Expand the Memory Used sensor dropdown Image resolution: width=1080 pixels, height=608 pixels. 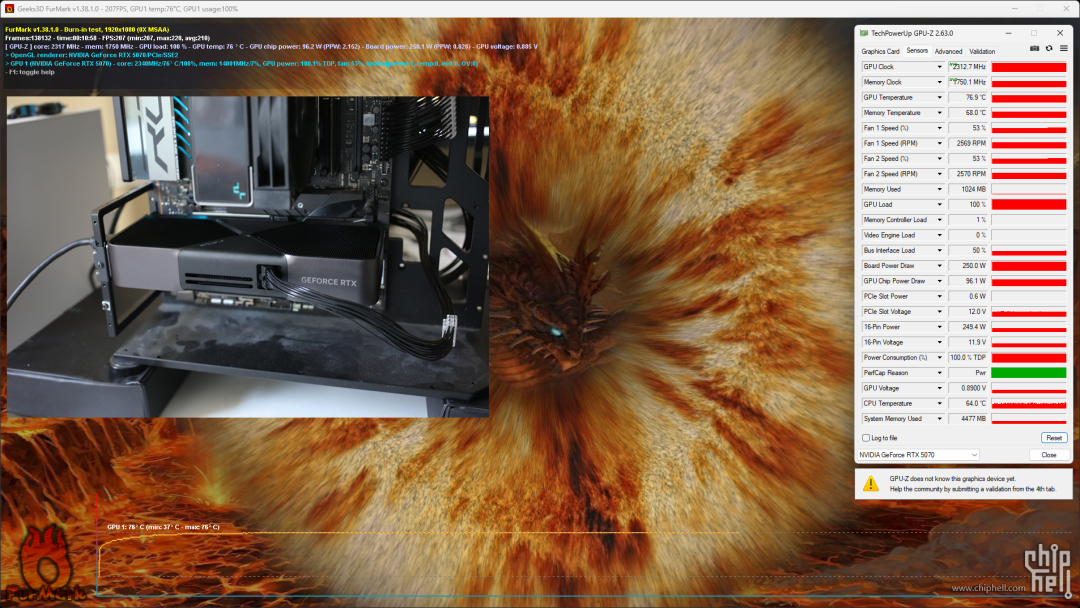(939, 189)
